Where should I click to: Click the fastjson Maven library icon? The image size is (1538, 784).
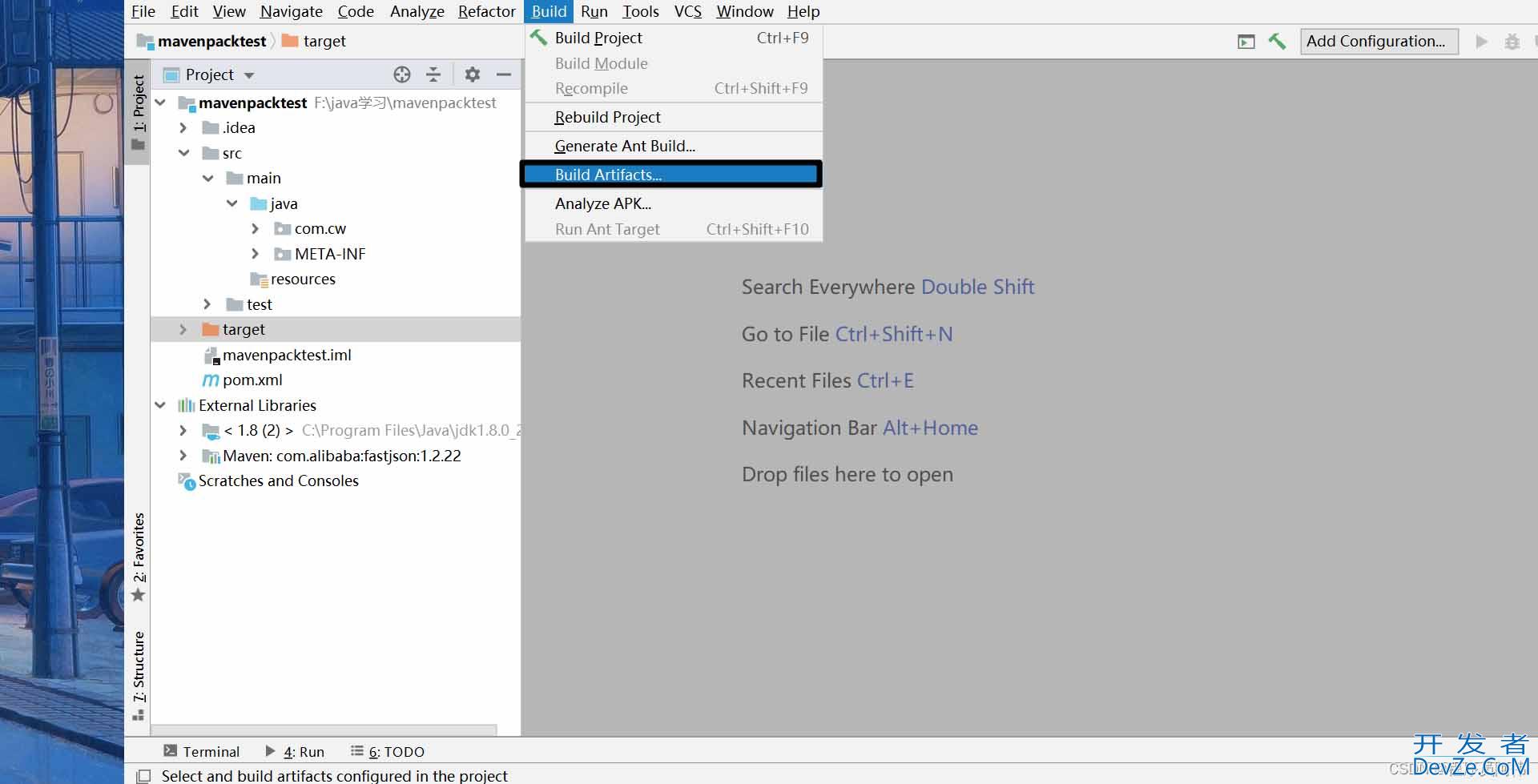[x=211, y=456]
